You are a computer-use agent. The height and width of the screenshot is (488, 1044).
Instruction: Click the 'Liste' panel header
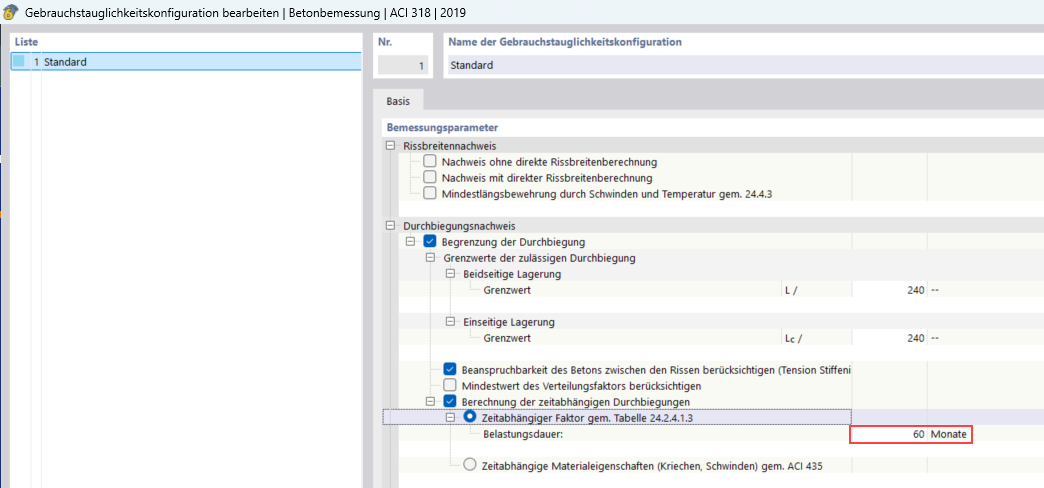(27, 42)
